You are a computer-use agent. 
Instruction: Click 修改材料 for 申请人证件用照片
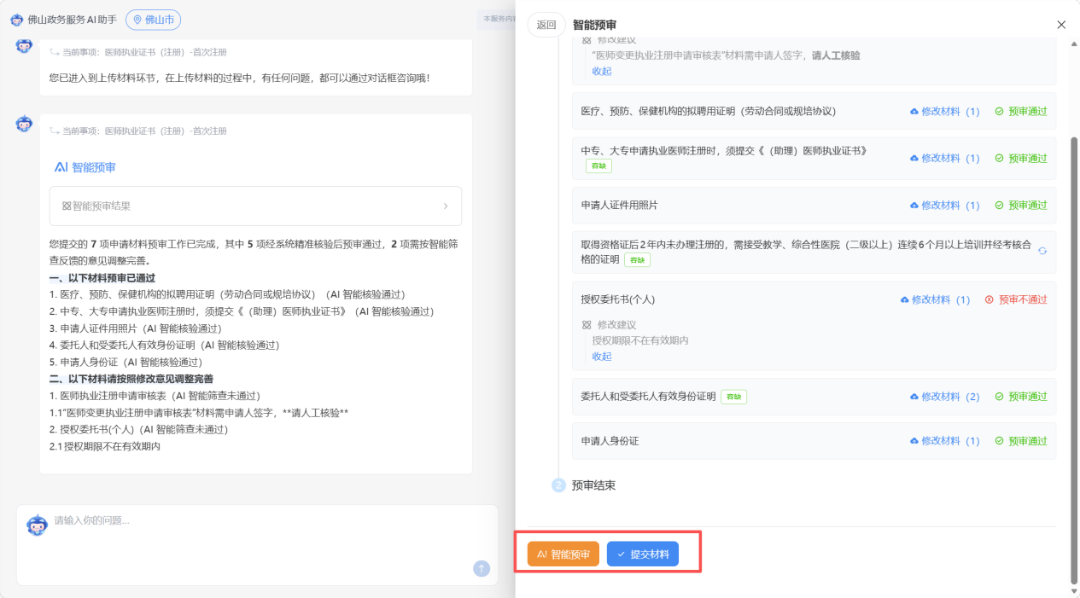pyautogui.click(x=944, y=205)
